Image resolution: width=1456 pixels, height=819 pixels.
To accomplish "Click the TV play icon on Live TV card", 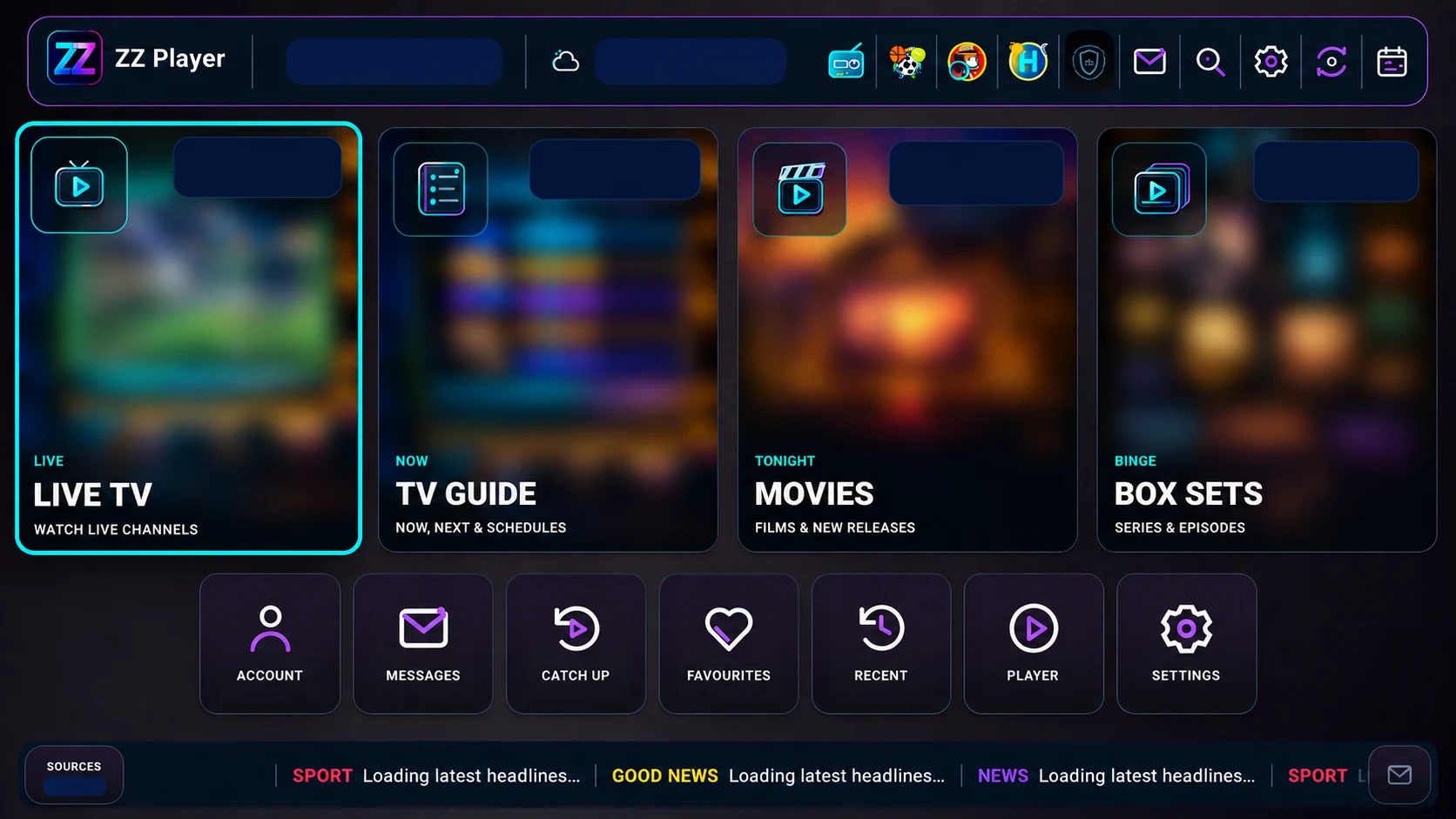I will click(79, 185).
